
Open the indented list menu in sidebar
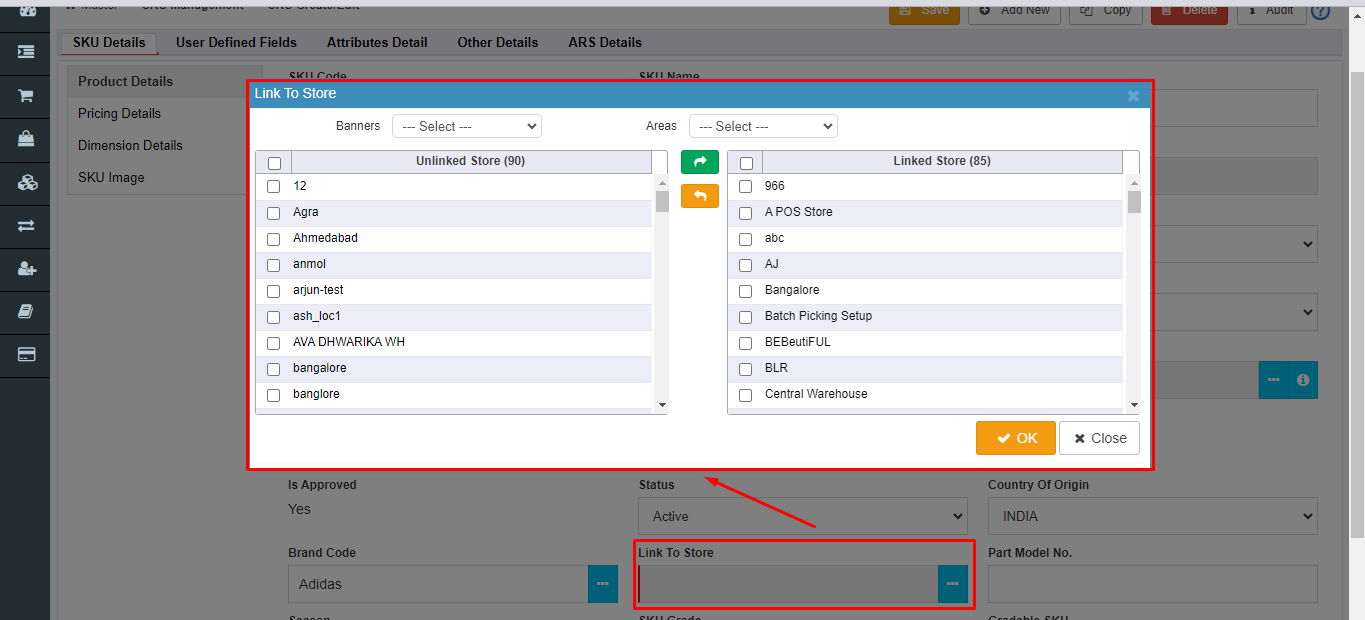[25, 51]
